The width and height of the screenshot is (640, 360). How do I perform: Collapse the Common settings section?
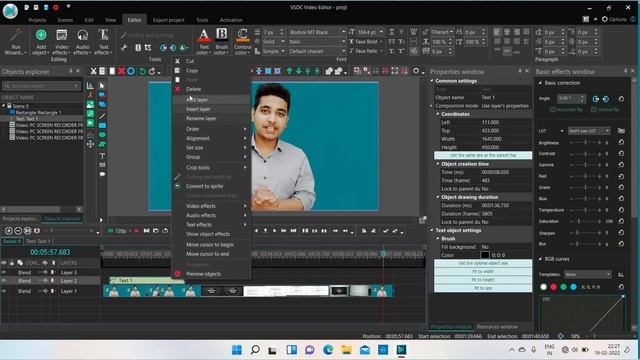click(432, 81)
